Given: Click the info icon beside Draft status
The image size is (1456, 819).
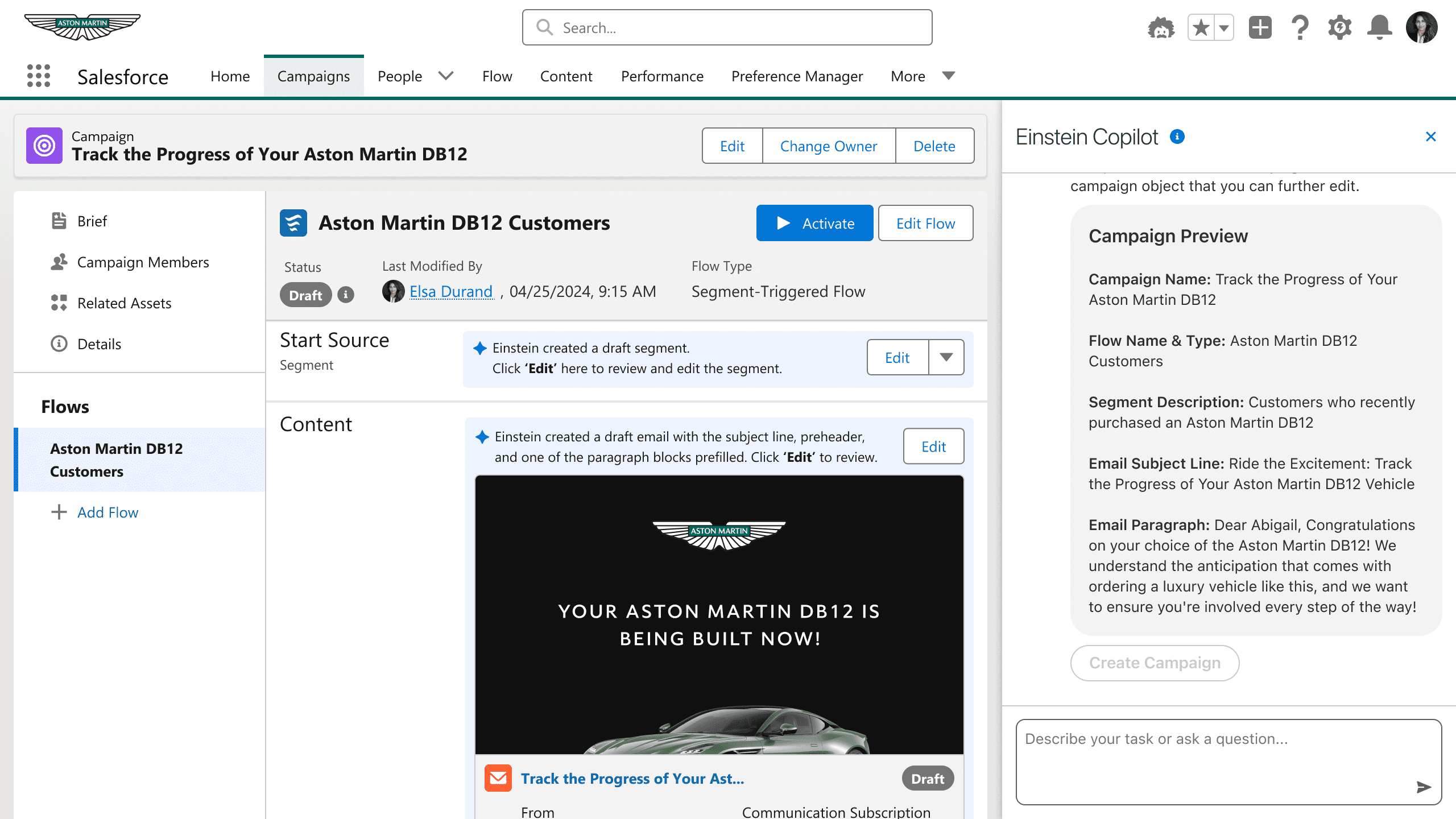Looking at the screenshot, I should [x=346, y=295].
